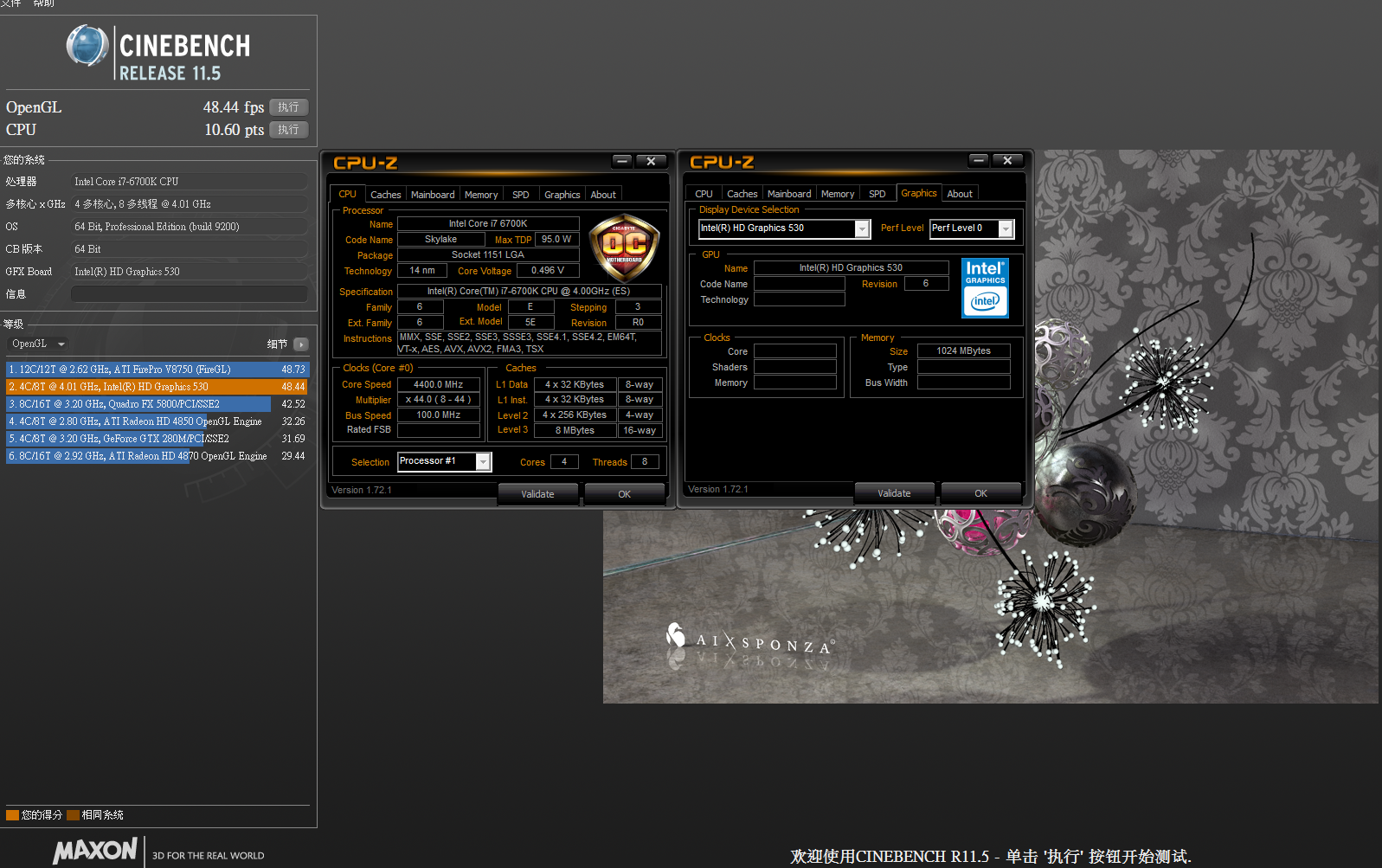Switch to SPD tab in CPU-Z processor window

click(x=521, y=195)
